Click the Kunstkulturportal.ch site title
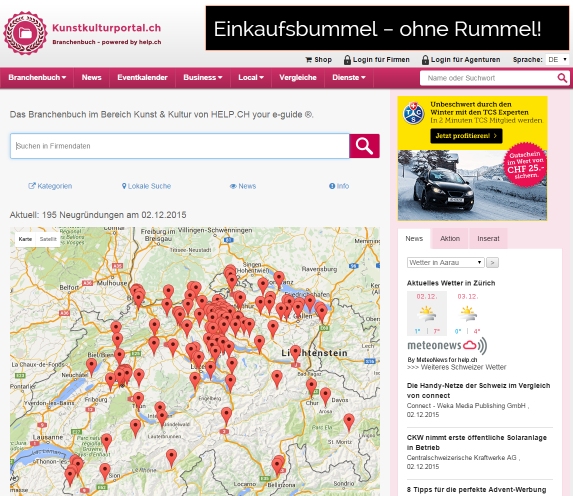The width and height of the screenshot is (573, 496). tap(106, 28)
